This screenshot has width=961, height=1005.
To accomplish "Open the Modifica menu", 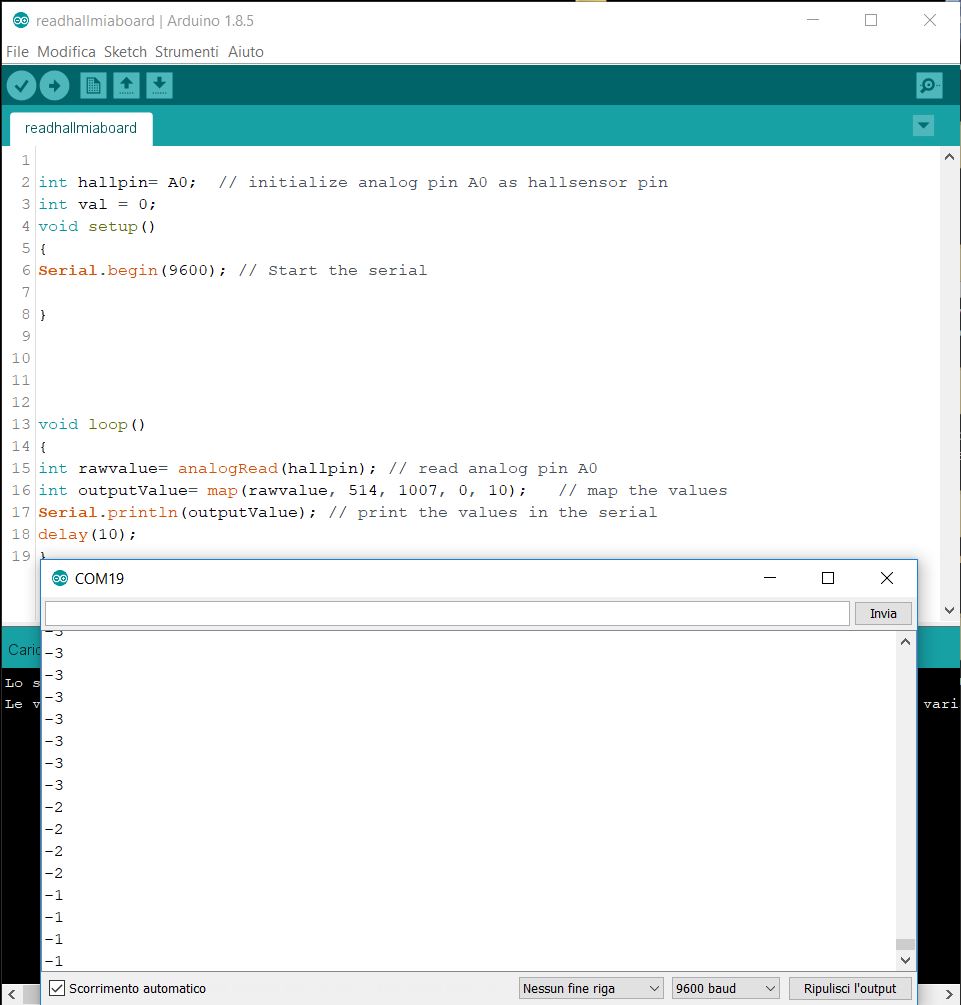I will pyautogui.click(x=66, y=52).
